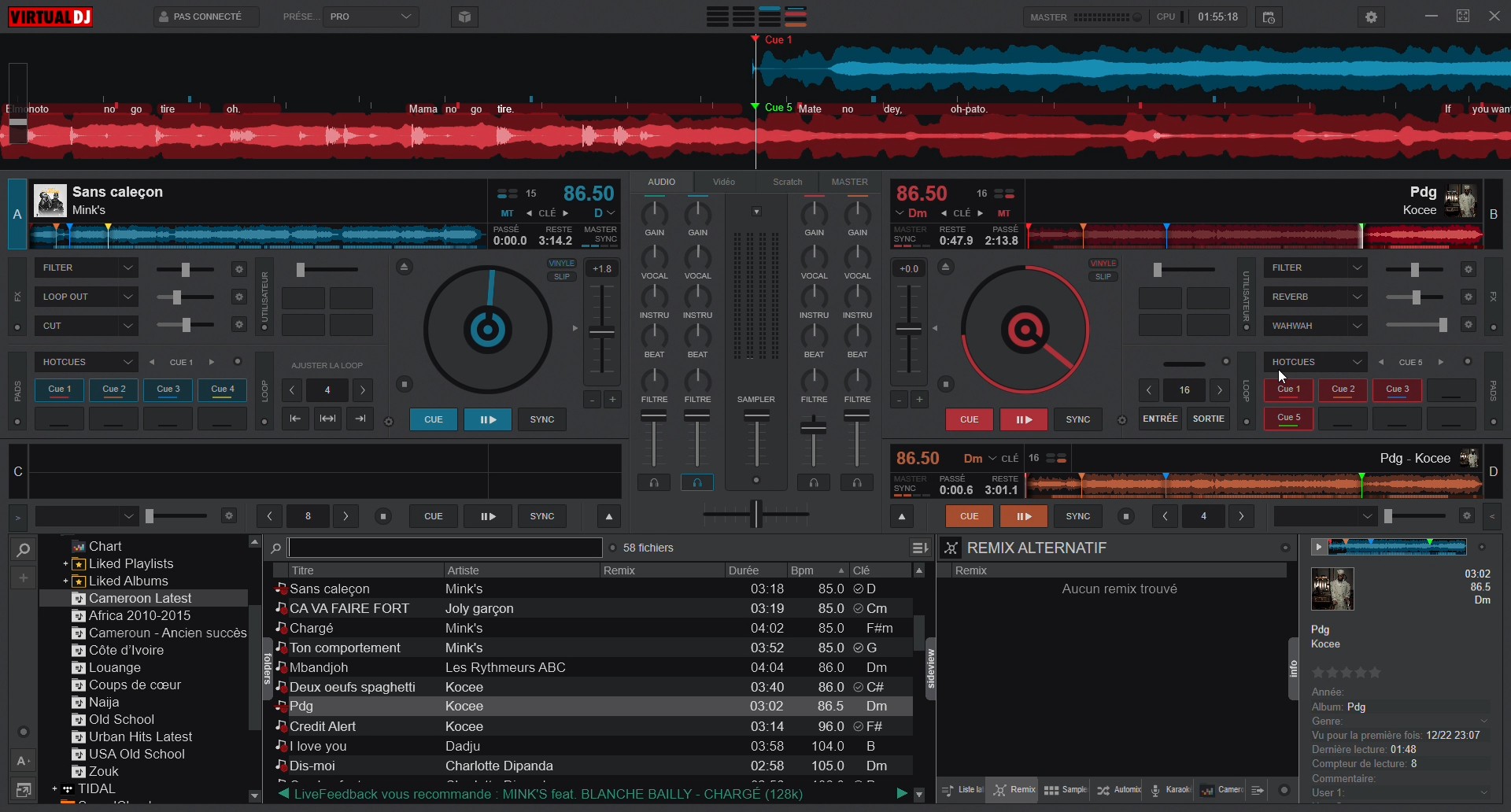The height and width of the screenshot is (812, 1511).
Task: Open the Karaoke sideview tab
Action: coord(1170,790)
